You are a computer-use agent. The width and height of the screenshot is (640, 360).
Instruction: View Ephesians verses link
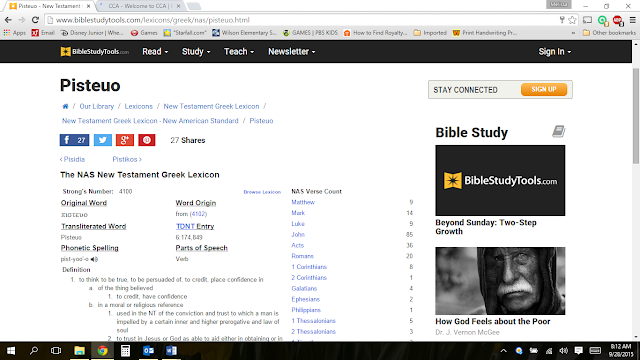tap(305, 299)
